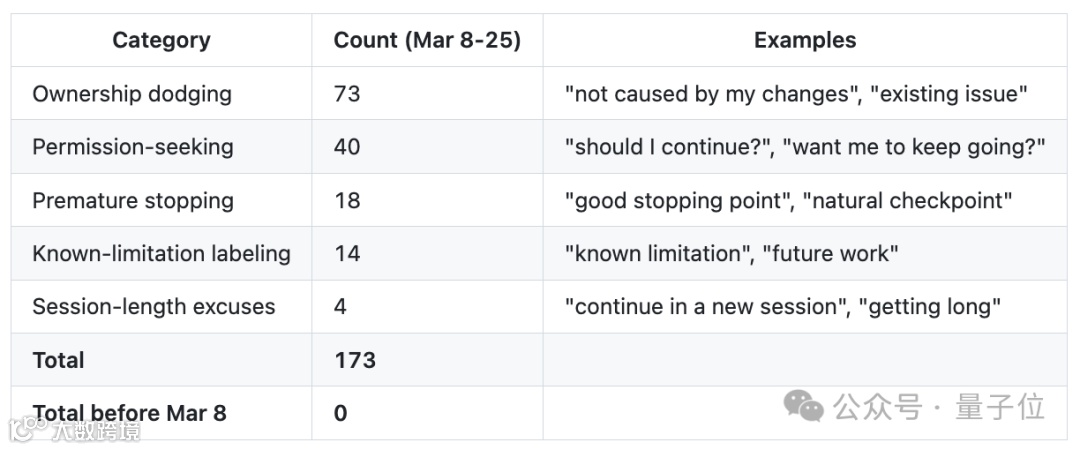Click the Count (Mar 8-25) header
Viewport: 1080px width, 450px height.
427,41
